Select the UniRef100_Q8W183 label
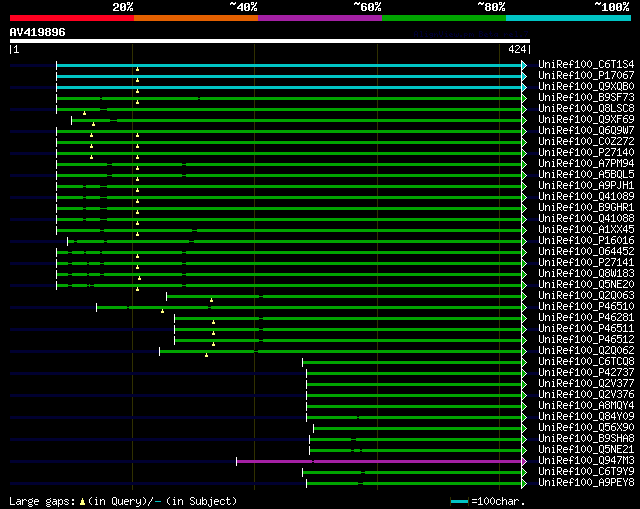 [x=586, y=274]
